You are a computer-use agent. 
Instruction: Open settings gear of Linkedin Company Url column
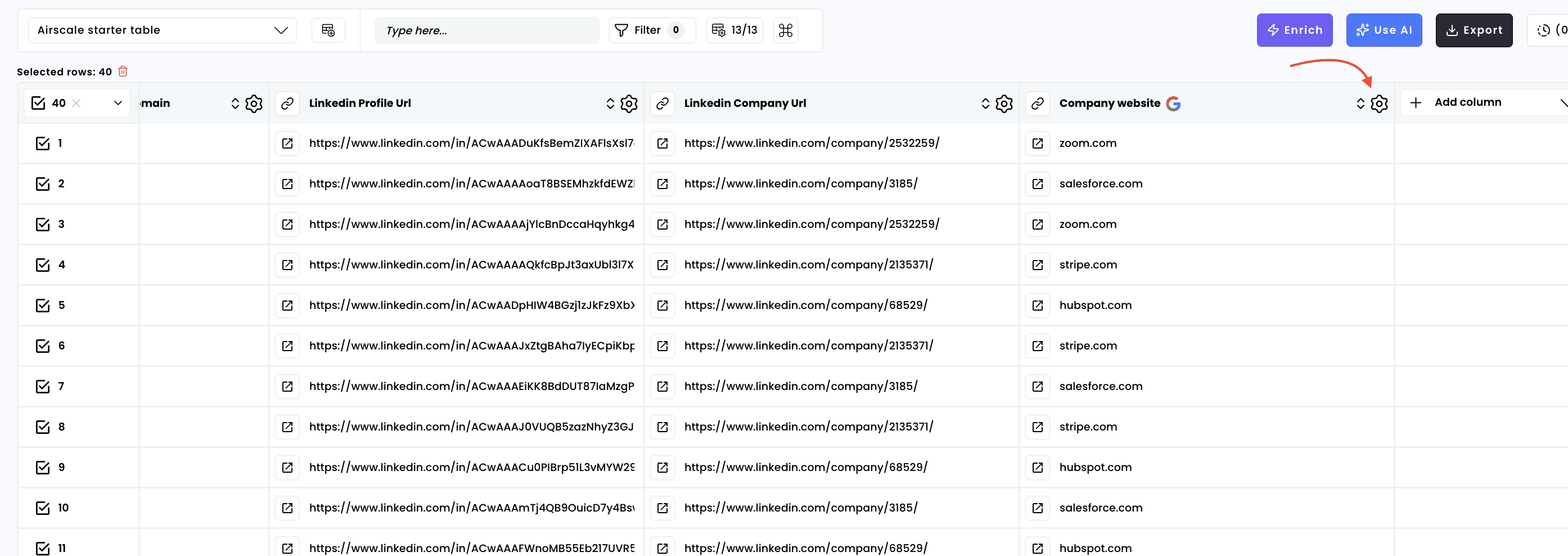pyautogui.click(x=1004, y=104)
